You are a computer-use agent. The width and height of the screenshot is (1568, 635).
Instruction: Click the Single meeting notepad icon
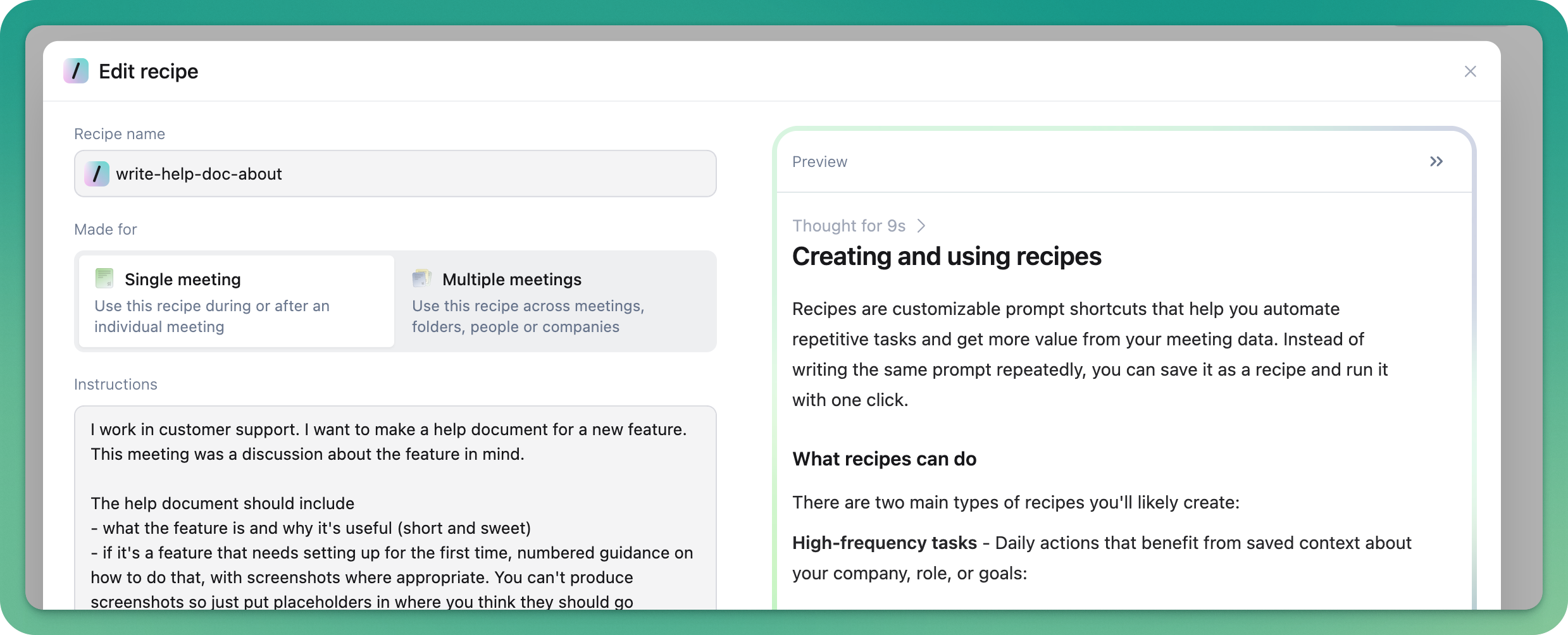click(x=104, y=278)
